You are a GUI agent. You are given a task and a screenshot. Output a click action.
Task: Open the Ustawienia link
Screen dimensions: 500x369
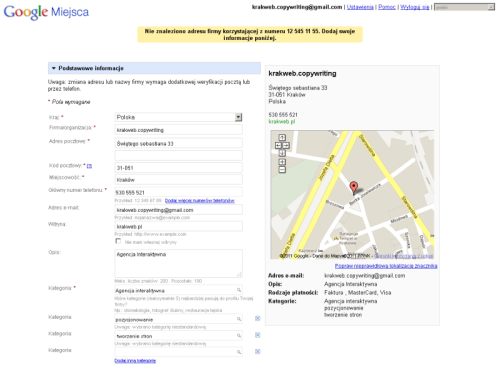click(360, 7)
